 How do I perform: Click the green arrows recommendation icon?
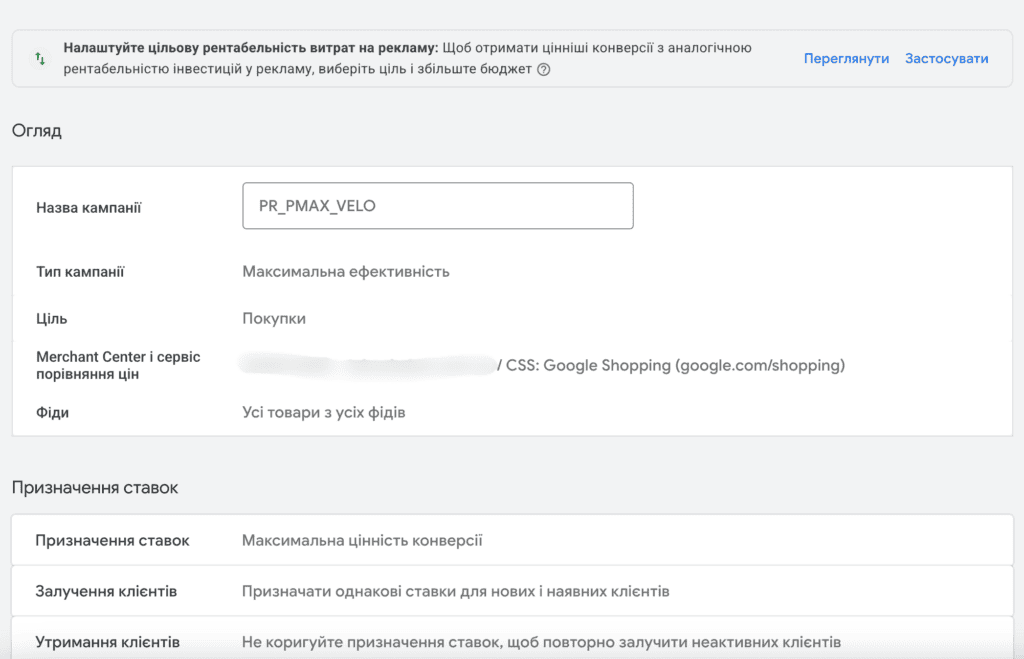coord(40,59)
